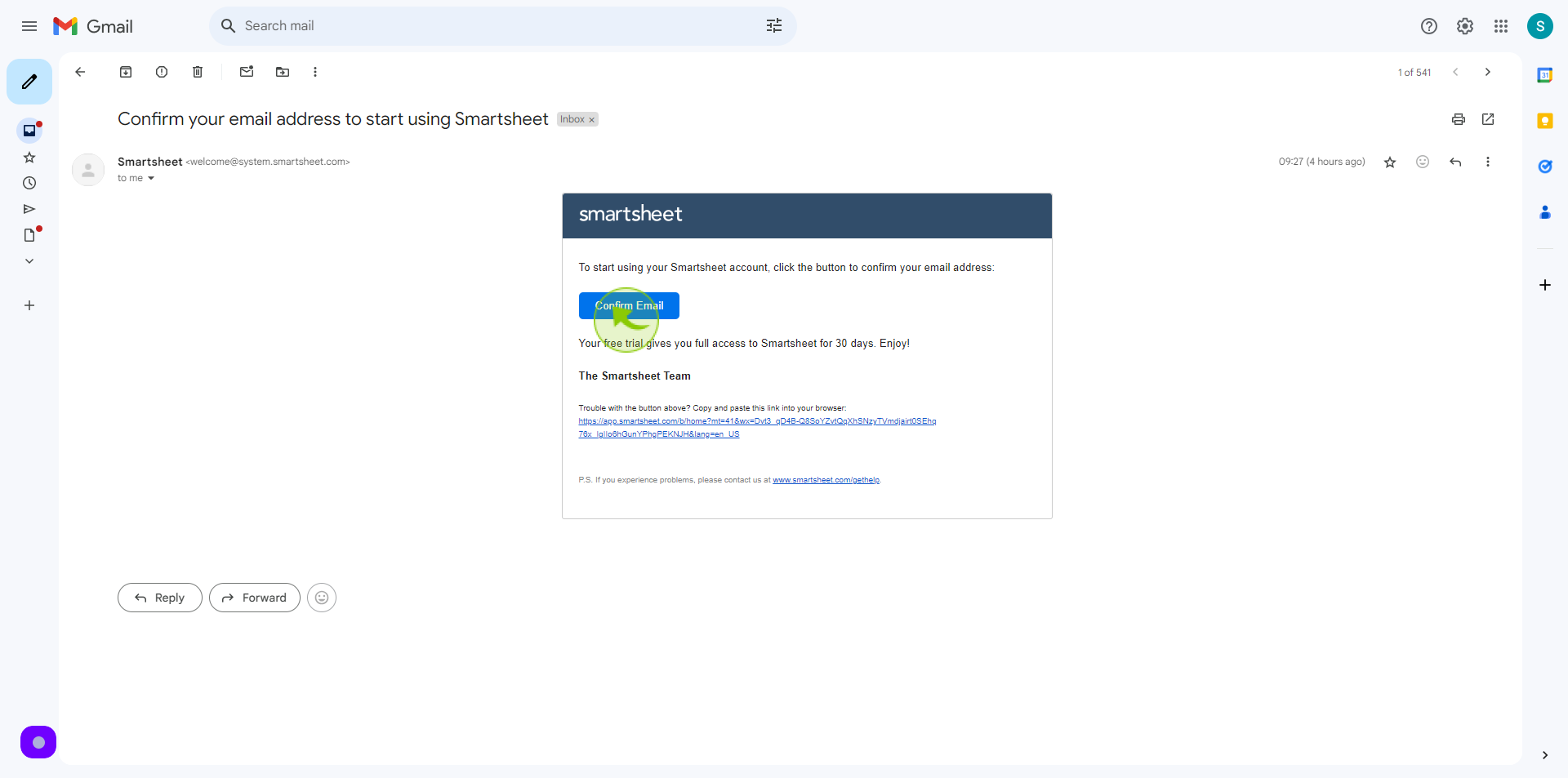This screenshot has width=1568, height=778.
Task: Click the search magnifier icon
Action: [x=229, y=26]
